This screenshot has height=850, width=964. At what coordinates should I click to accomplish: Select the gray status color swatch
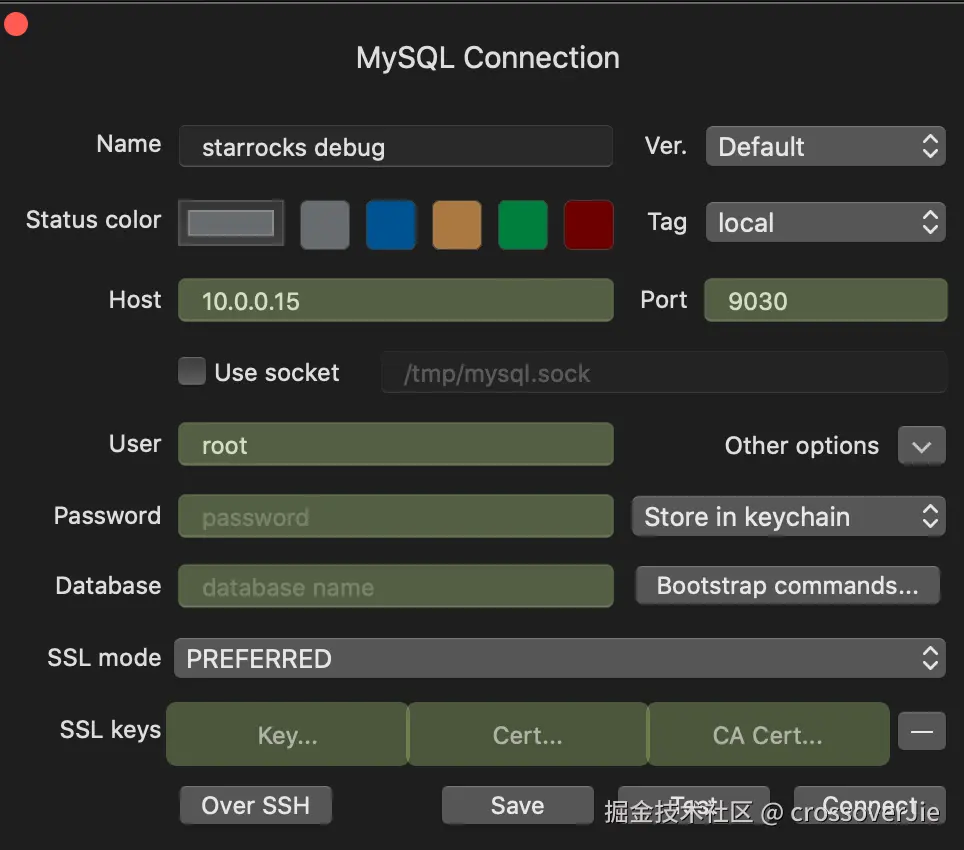(325, 224)
